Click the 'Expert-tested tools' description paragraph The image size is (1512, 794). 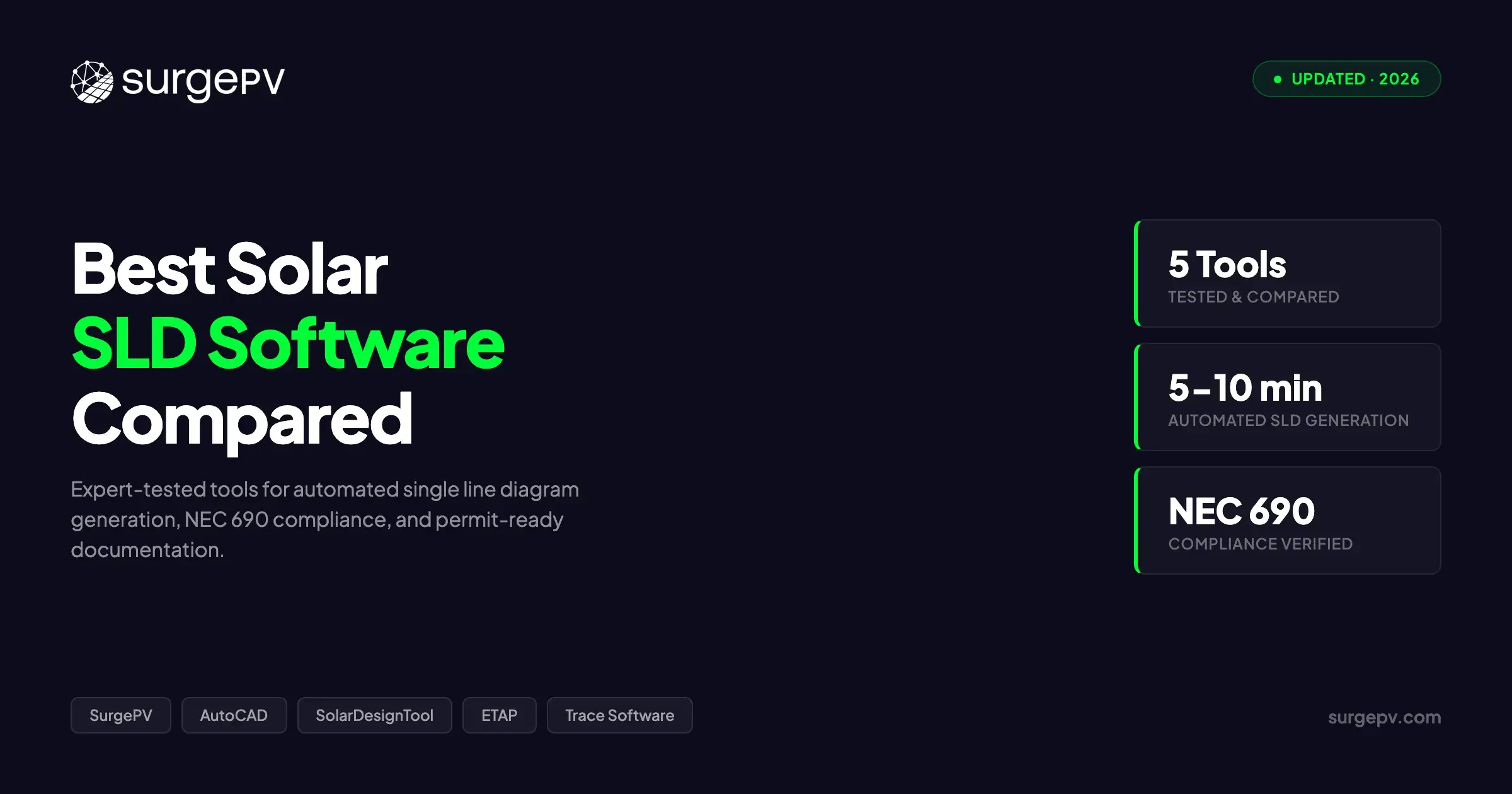click(324, 519)
